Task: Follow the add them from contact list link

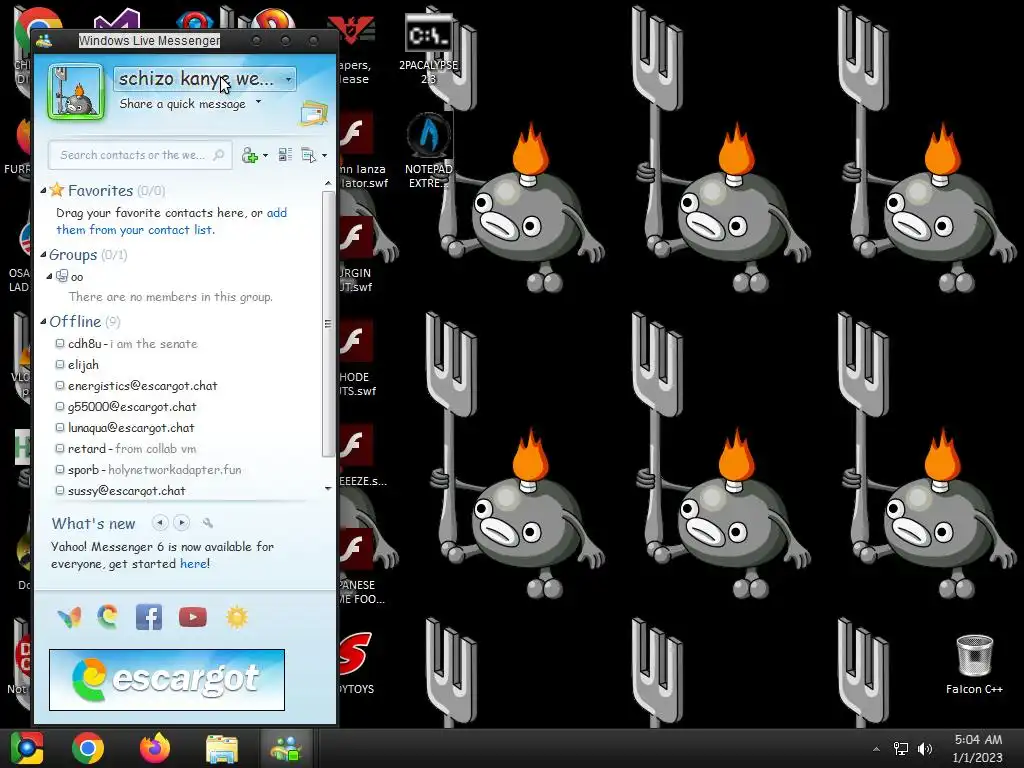Action: pyautogui.click(x=171, y=221)
